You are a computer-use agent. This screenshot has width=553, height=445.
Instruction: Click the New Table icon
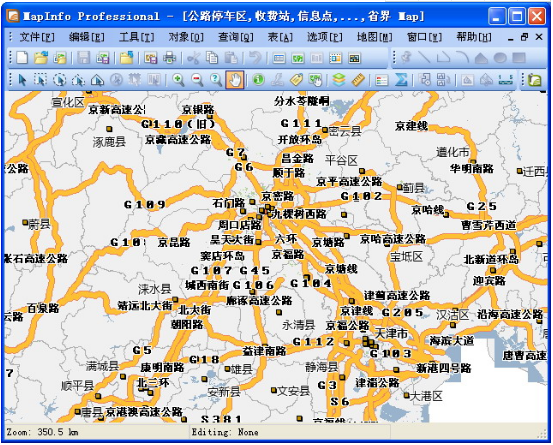coord(22,57)
